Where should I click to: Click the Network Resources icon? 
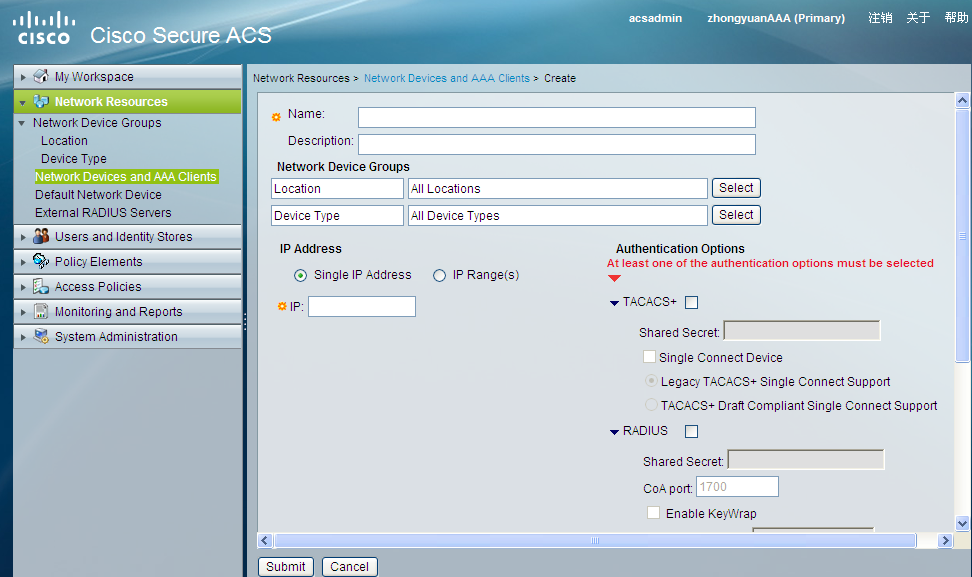point(41,101)
